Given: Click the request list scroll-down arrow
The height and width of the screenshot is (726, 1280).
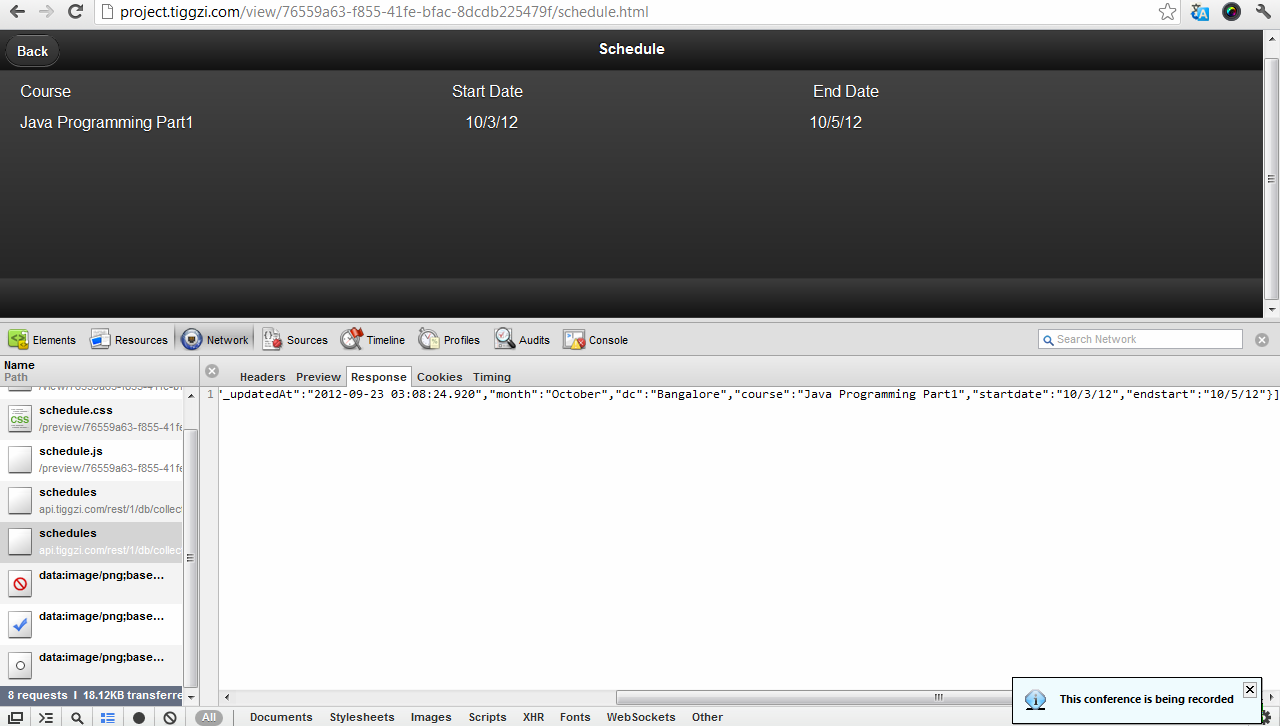Looking at the screenshot, I should (191, 696).
